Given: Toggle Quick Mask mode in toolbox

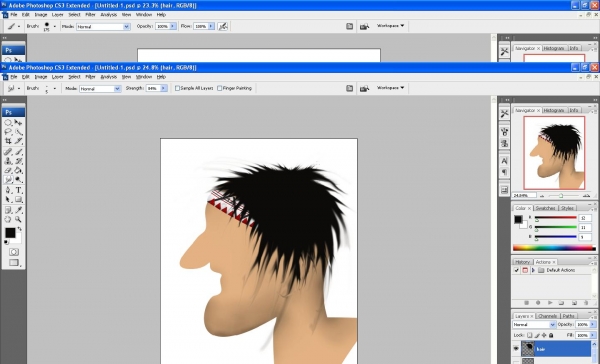Looking at the screenshot, I should (14, 252).
